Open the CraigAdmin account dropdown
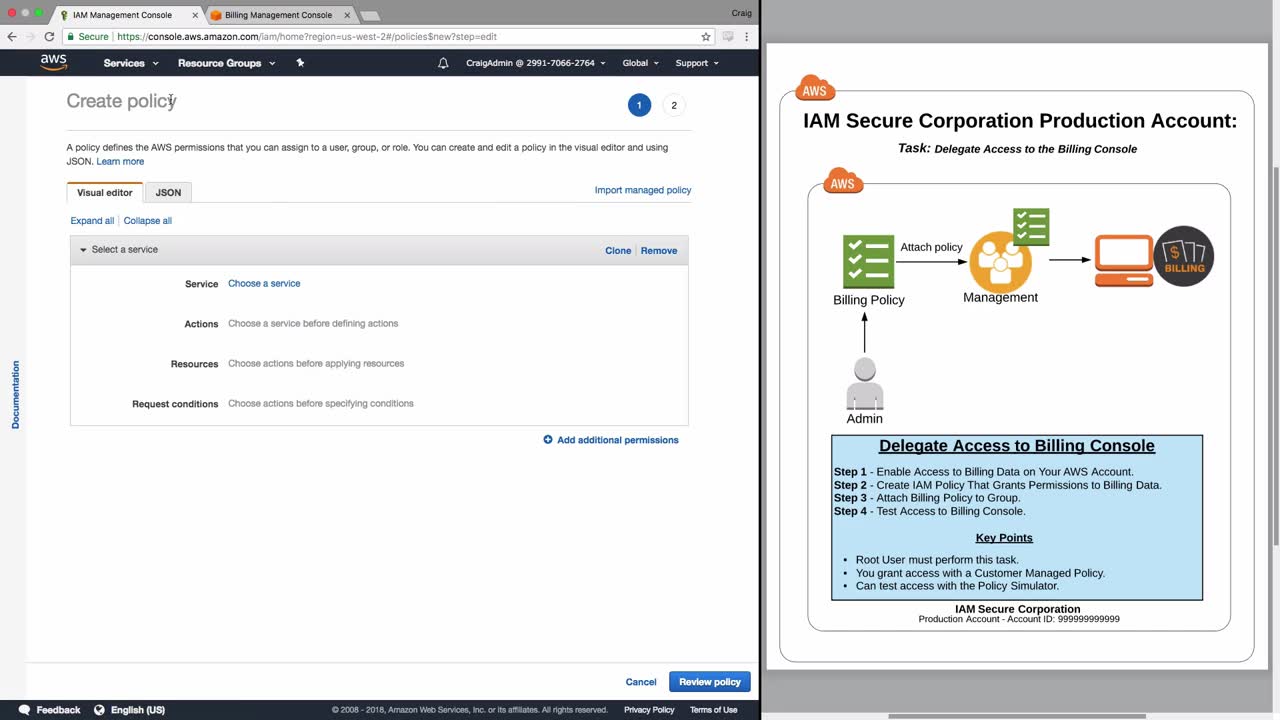This screenshot has height=720, width=1280. [535, 63]
